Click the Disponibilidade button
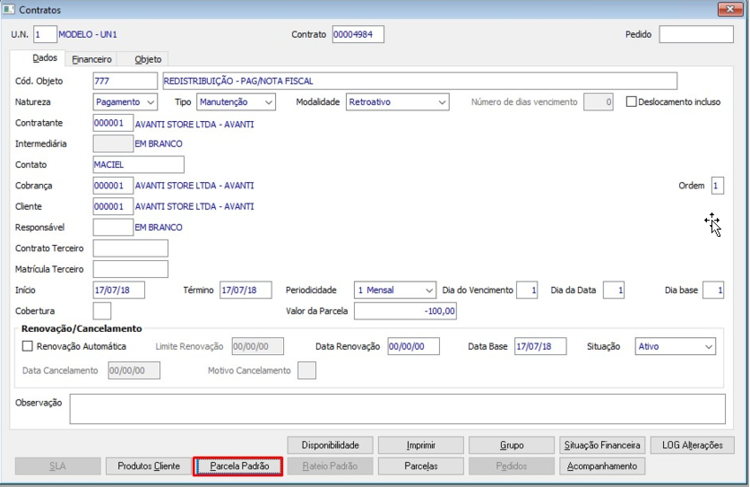This screenshot has height=487, width=750. pyautogui.click(x=330, y=445)
